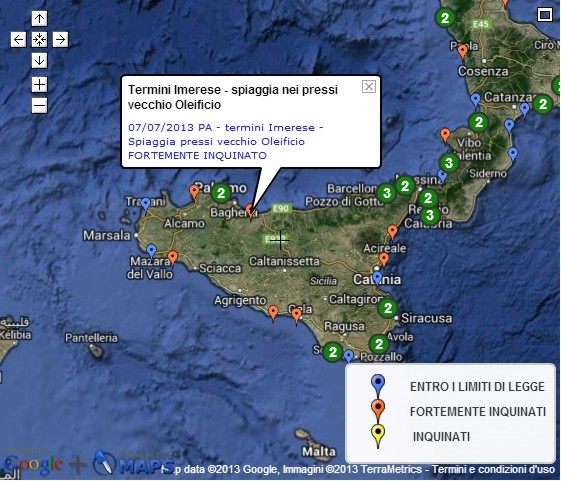
Task: Click the blue marker at Trapani
Action: coord(145,204)
